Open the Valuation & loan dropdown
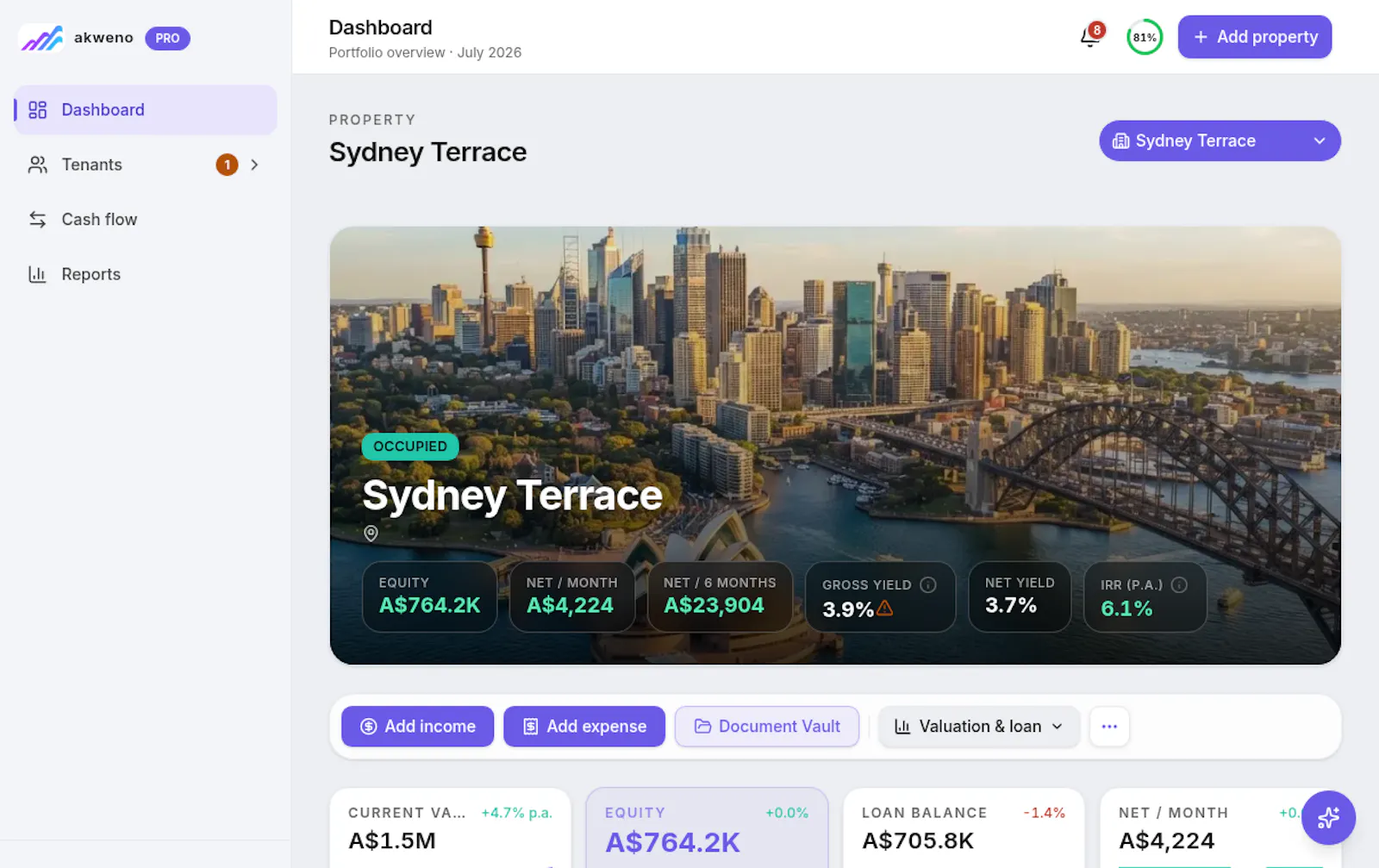Image resolution: width=1379 pixels, height=868 pixels. coord(978,727)
